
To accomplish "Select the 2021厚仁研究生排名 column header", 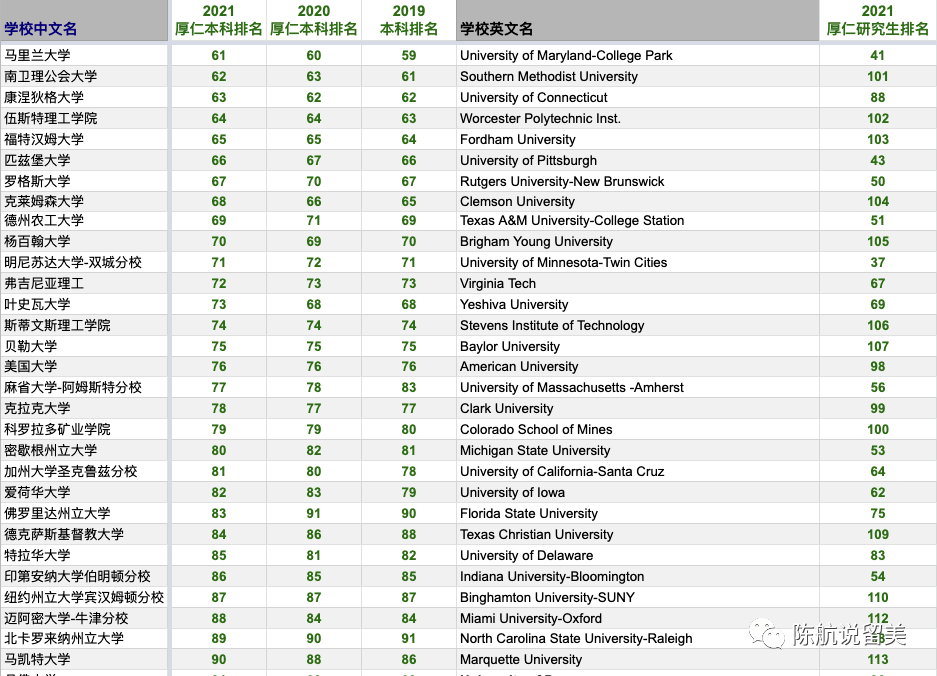I will pos(878,18).
